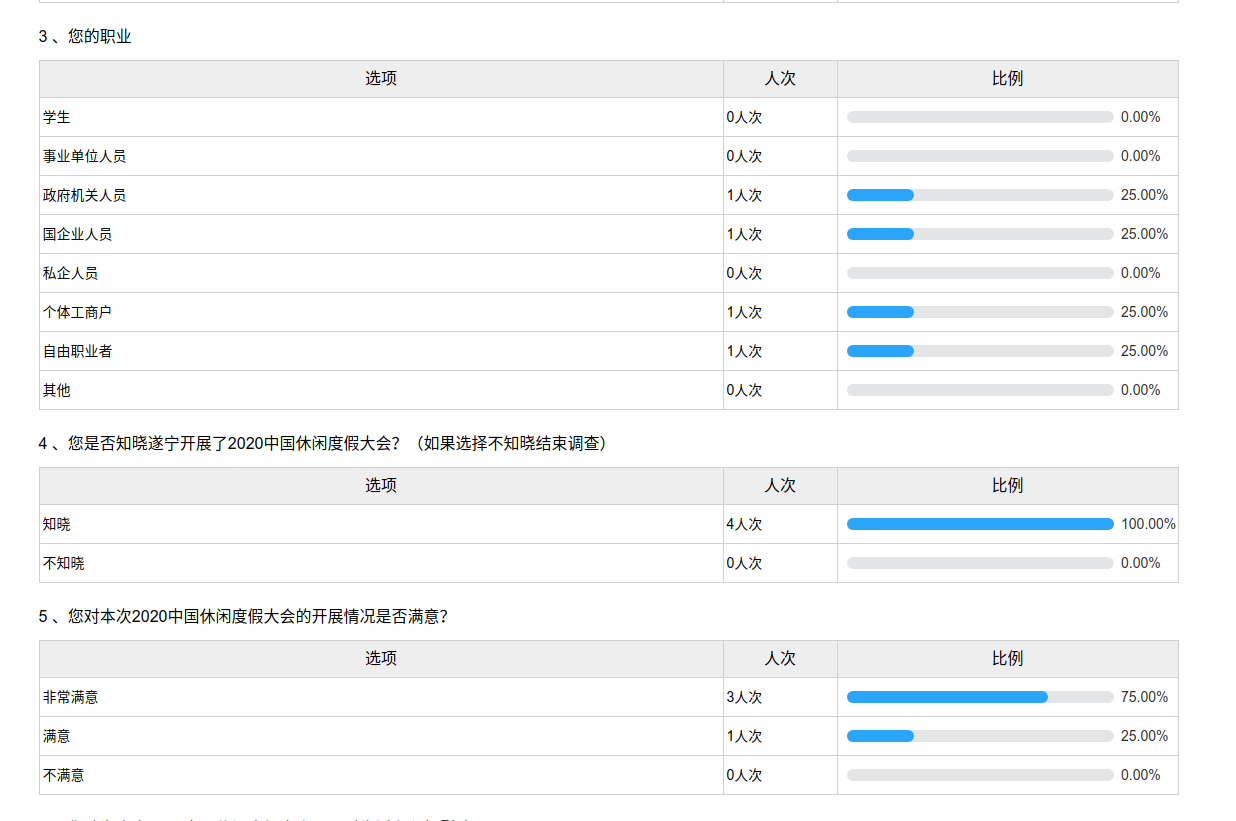Screen dimensions: 1236x821
Task: Click the 75.00% percentage for 非常满意
Action: coord(1144,697)
